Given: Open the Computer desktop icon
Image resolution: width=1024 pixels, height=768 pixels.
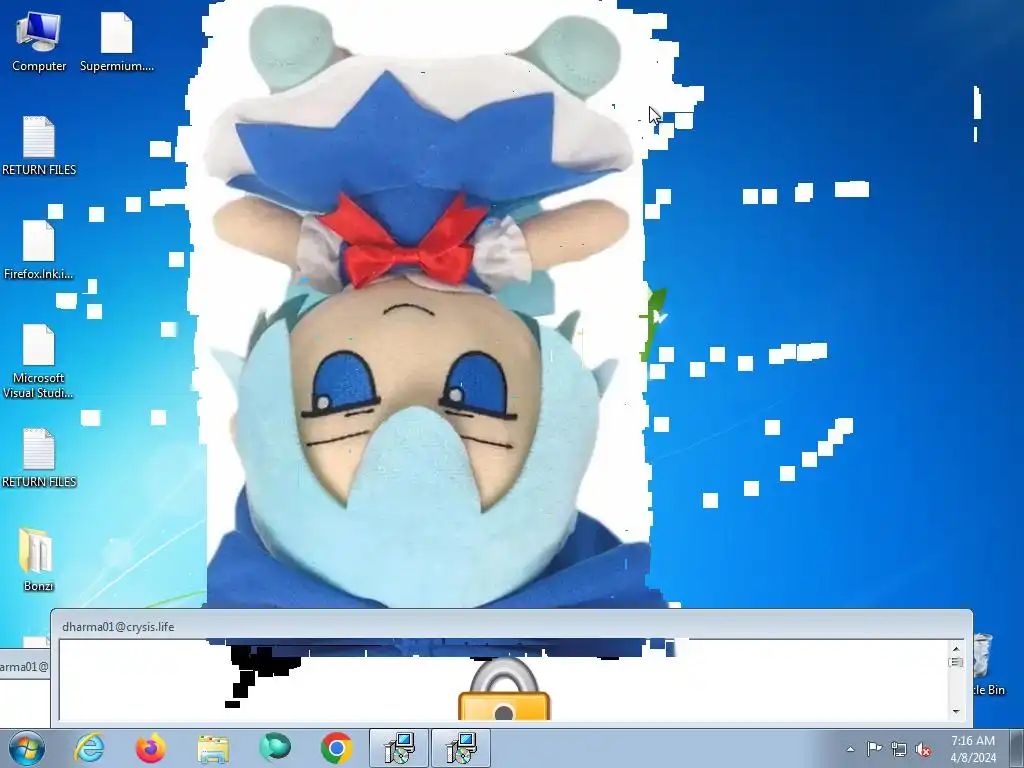Looking at the screenshot, I should 39,42.
